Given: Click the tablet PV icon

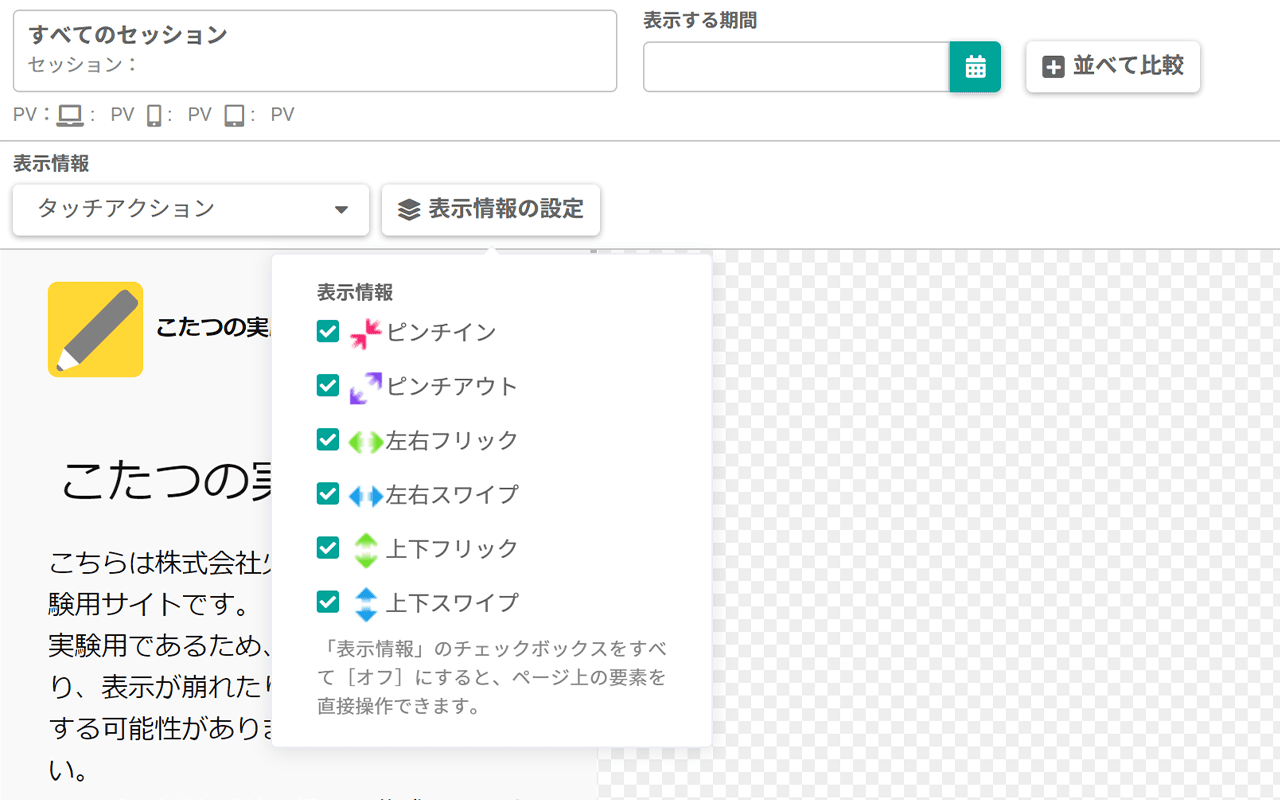Looking at the screenshot, I should [x=234, y=116].
